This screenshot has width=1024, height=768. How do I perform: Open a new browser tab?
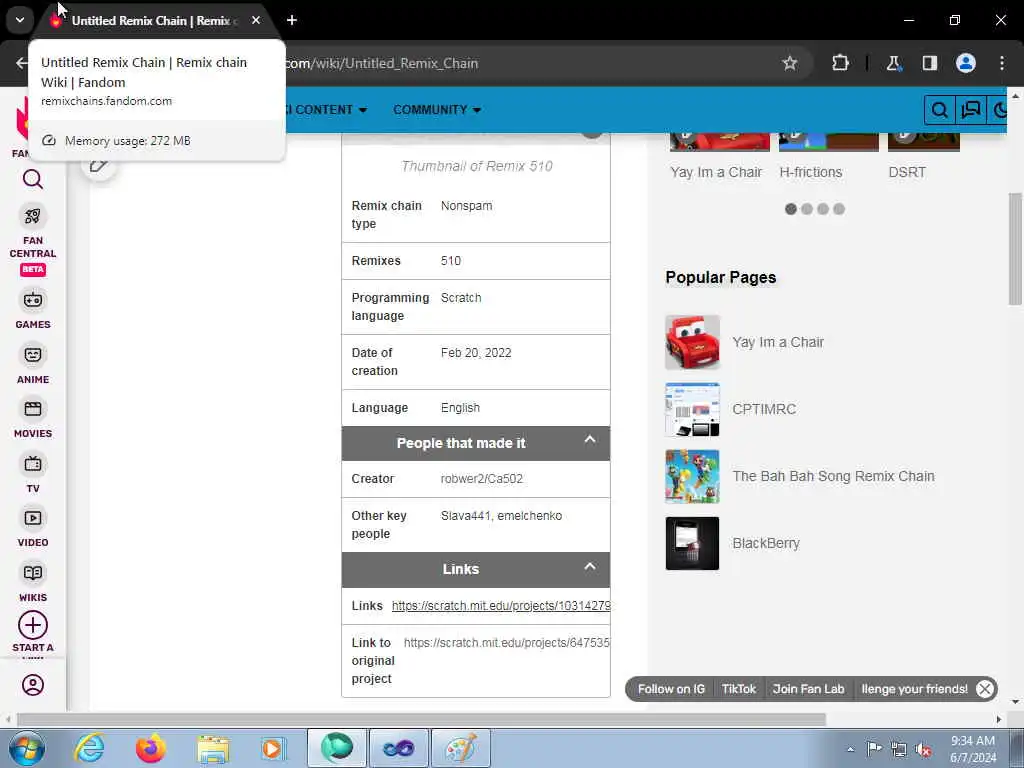click(x=292, y=20)
